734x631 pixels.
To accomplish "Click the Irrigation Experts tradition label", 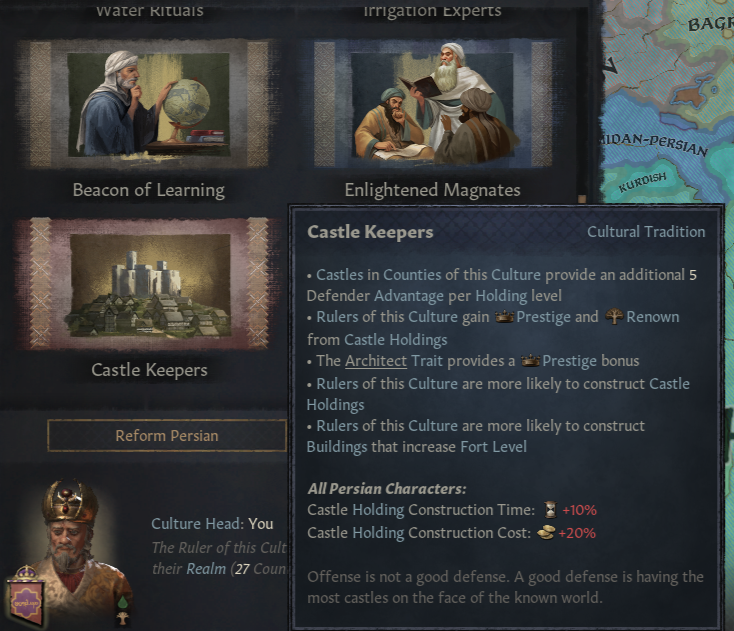I will coord(433,10).
